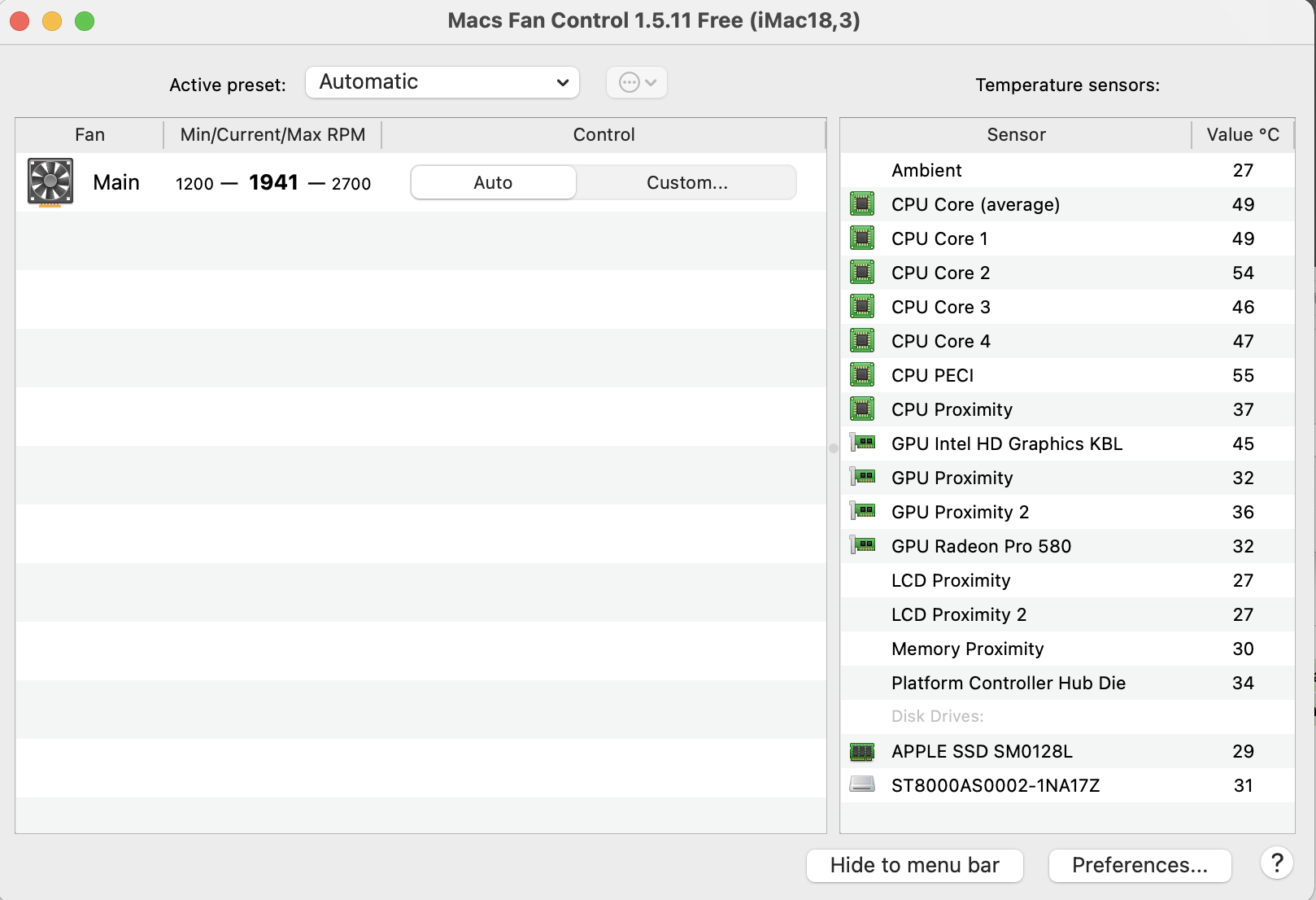Click the GPU Intel HD Graphics icon
This screenshot has height=900, width=1316.
tap(862, 443)
